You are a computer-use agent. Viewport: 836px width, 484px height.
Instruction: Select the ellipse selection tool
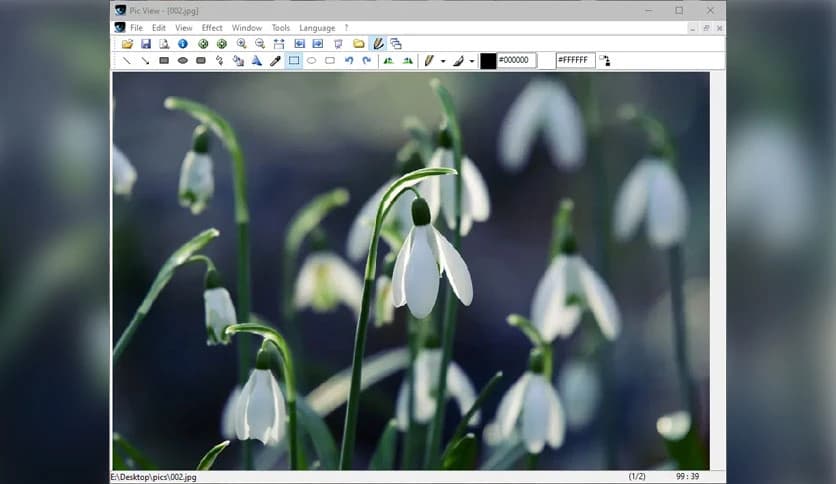pyautogui.click(x=312, y=61)
